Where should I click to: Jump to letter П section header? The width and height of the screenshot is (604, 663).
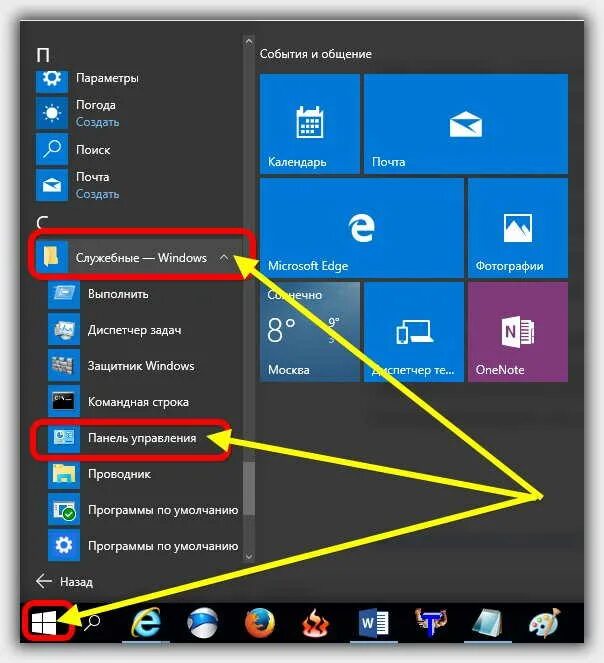(43, 55)
